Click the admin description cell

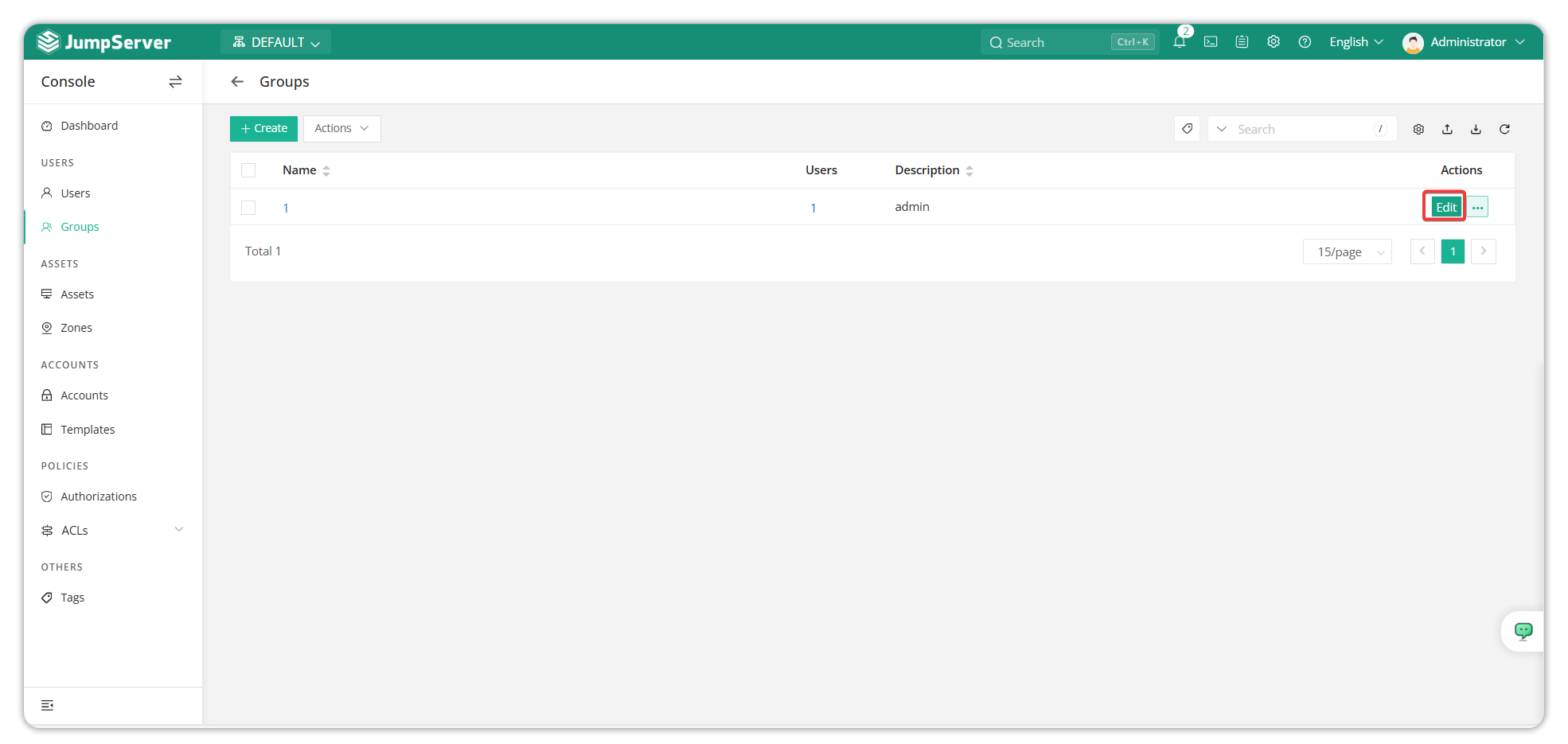(x=912, y=207)
